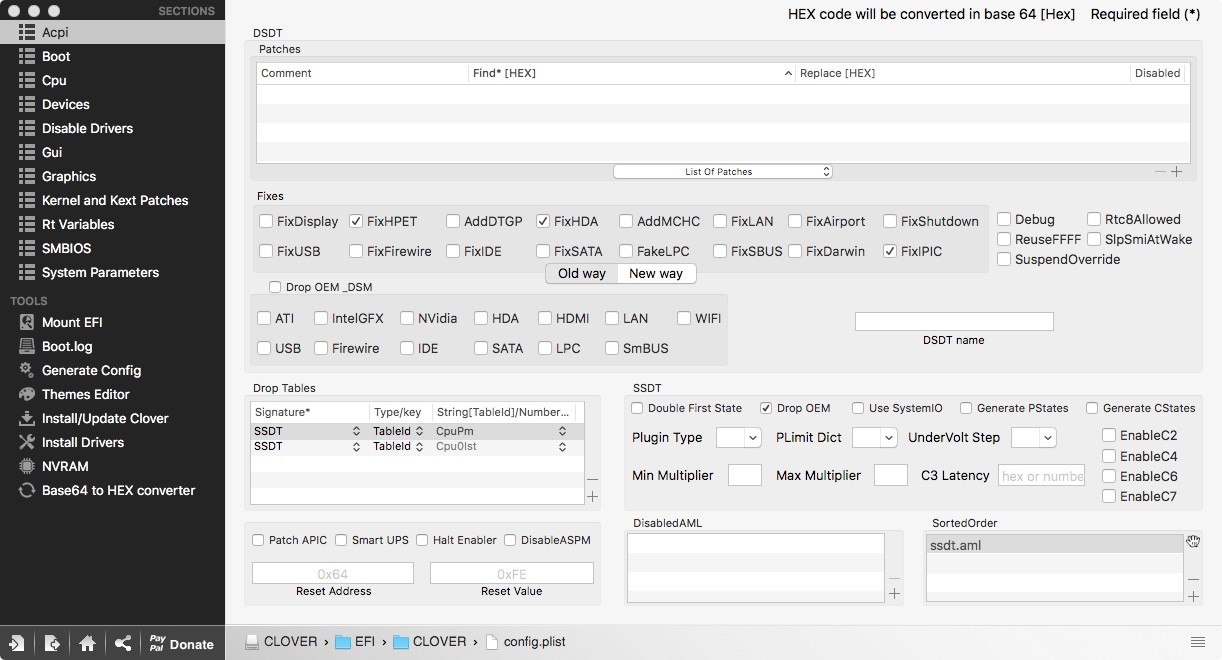Screen dimensions: 1222x660
Task: Open Install Drivers tool
Action: click(82, 442)
